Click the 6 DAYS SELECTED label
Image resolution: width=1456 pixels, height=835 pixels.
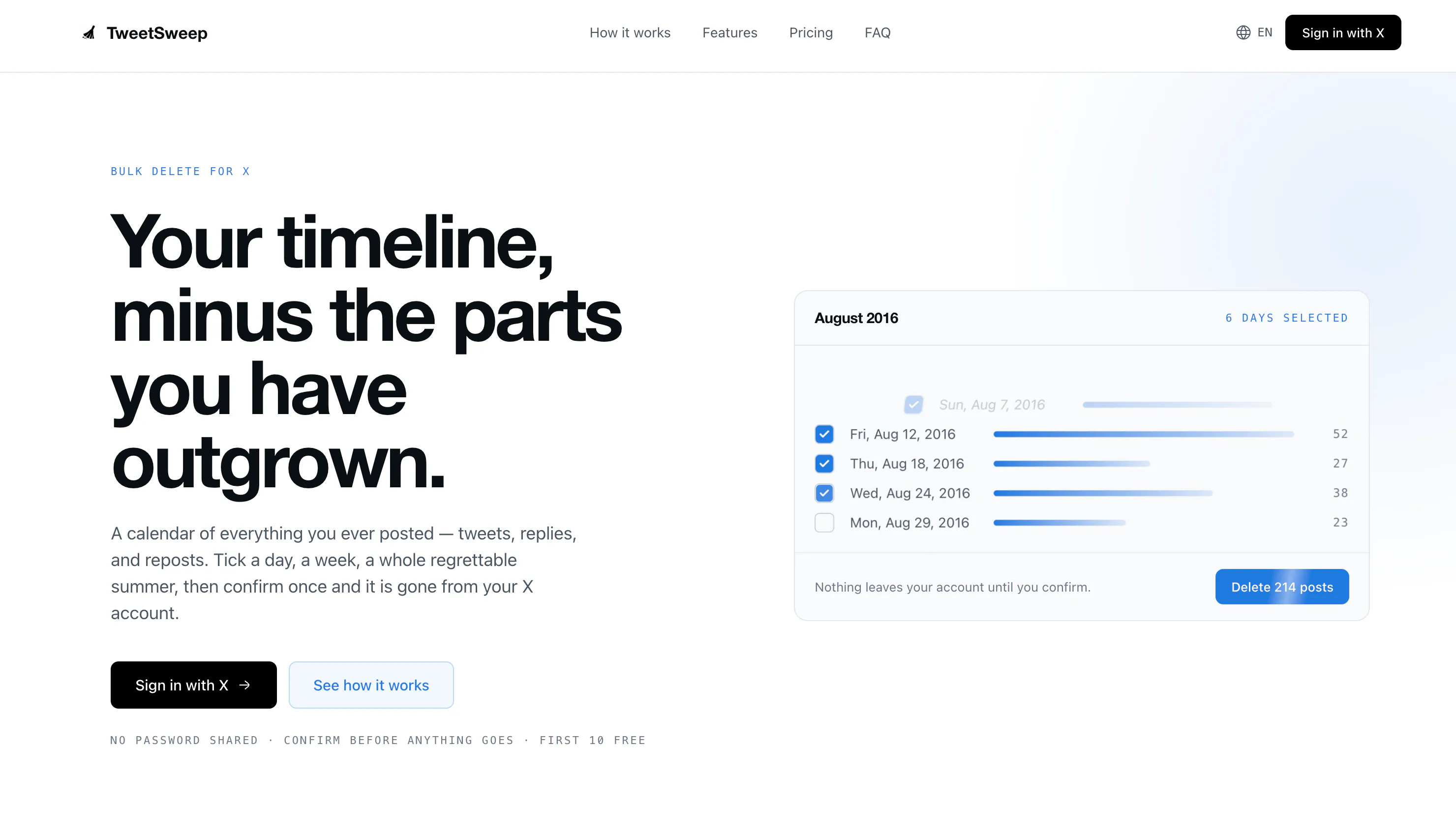[x=1287, y=318]
